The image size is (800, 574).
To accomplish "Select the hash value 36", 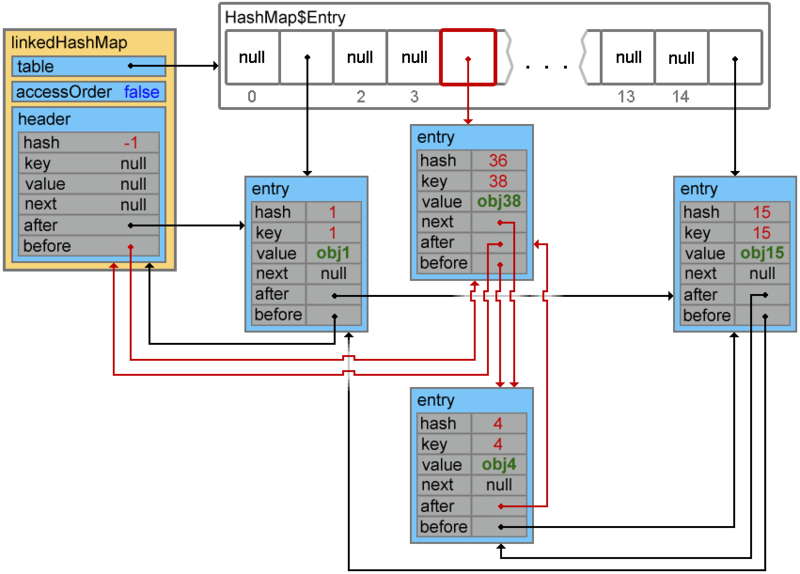I will tap(498, 160).
